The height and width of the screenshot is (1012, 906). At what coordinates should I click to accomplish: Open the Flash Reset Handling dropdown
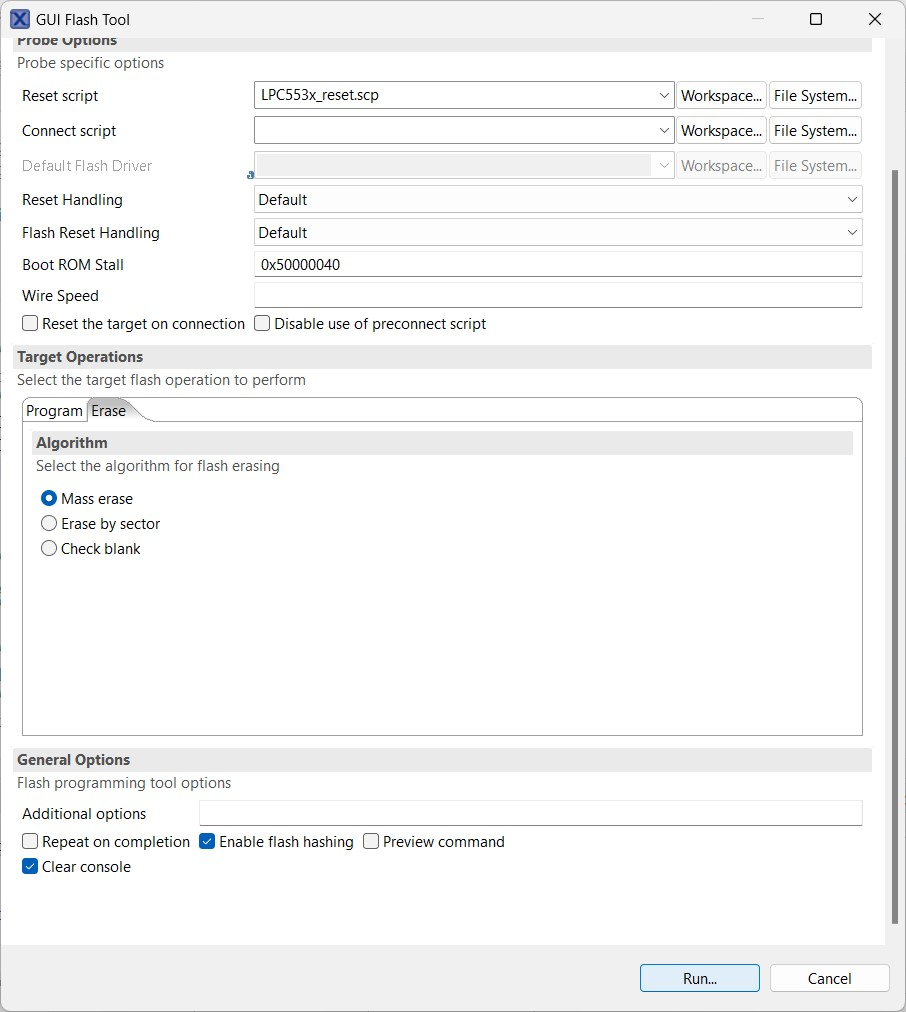coord(852,232)
